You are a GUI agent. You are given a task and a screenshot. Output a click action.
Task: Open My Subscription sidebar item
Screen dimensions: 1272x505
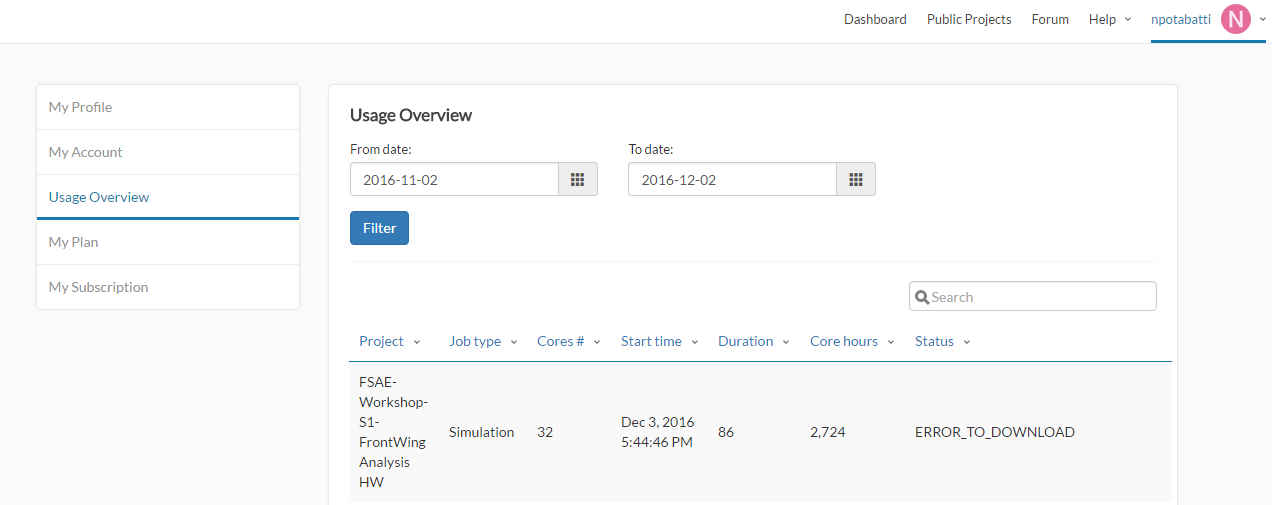coord(98,287)
